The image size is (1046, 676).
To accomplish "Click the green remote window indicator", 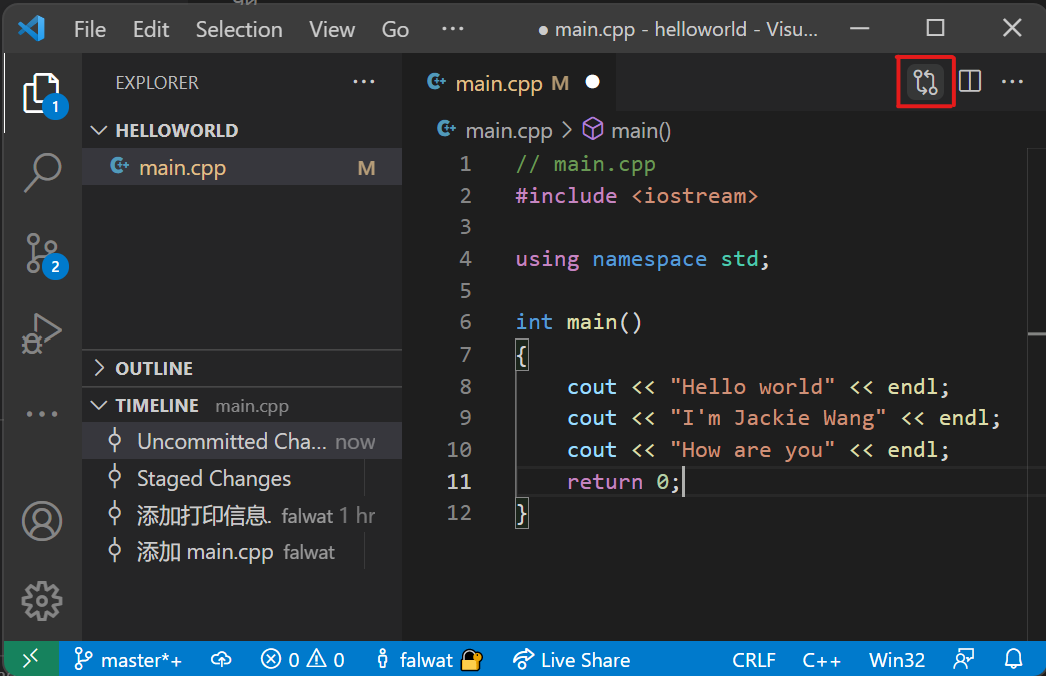I will [30, 660].
